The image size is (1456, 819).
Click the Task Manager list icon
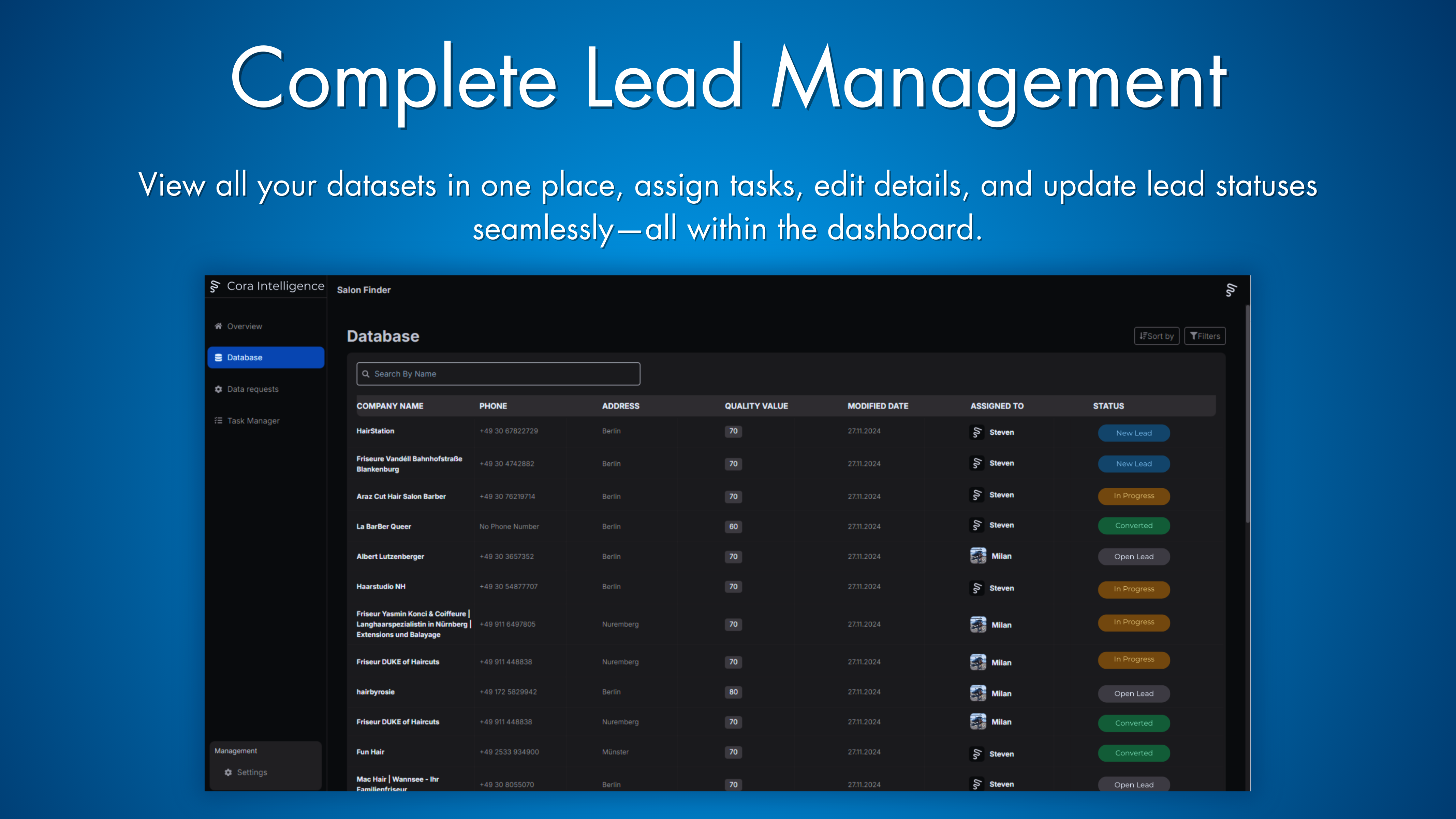point(218,420)
